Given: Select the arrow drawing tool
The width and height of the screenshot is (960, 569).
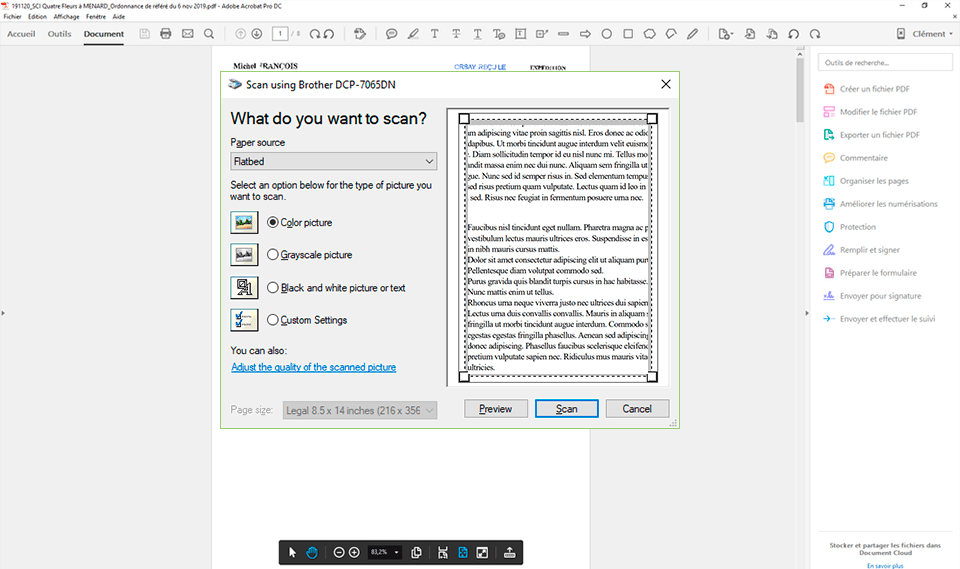Looking at the screenshot, I should pyautogui.click(x=585, y=34).
